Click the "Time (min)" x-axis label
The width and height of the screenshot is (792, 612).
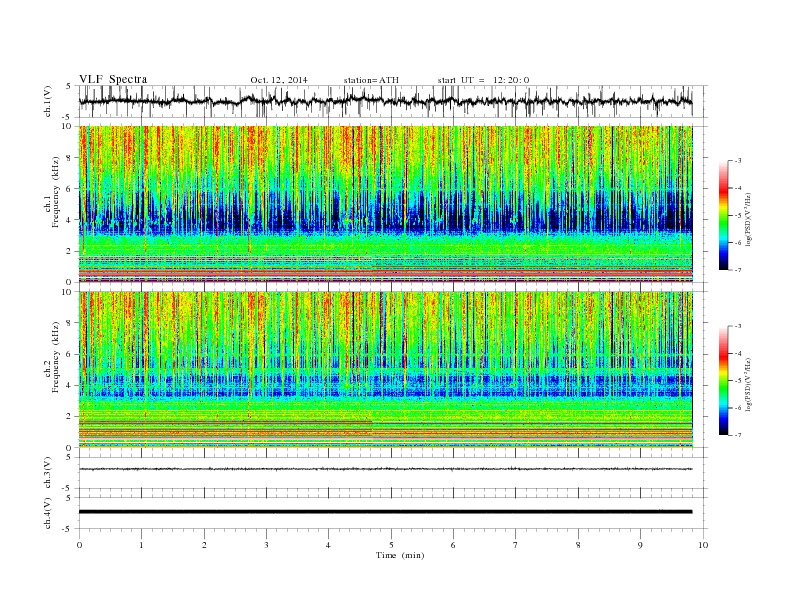pos(400,555)
